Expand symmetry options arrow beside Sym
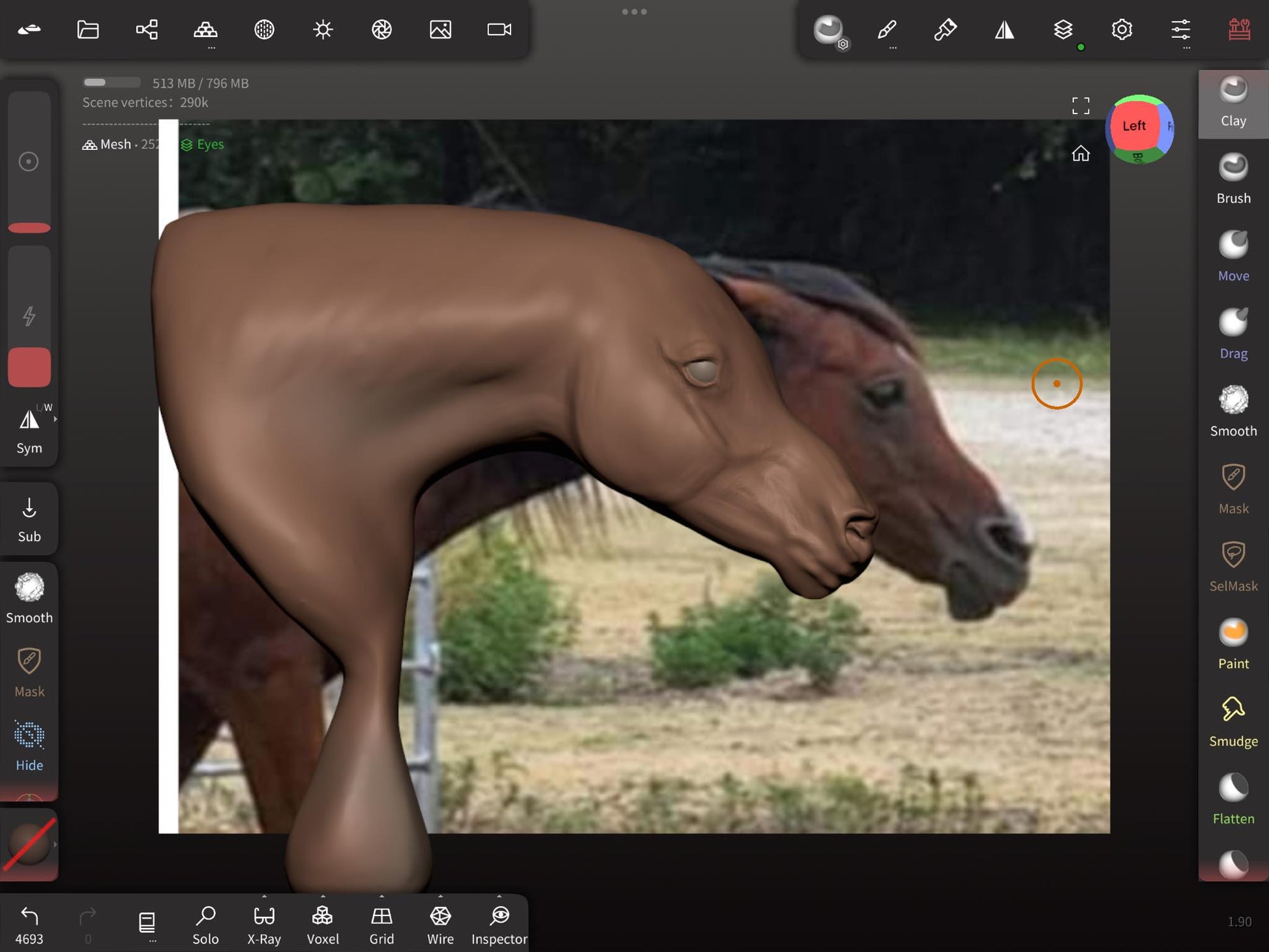 55,419
